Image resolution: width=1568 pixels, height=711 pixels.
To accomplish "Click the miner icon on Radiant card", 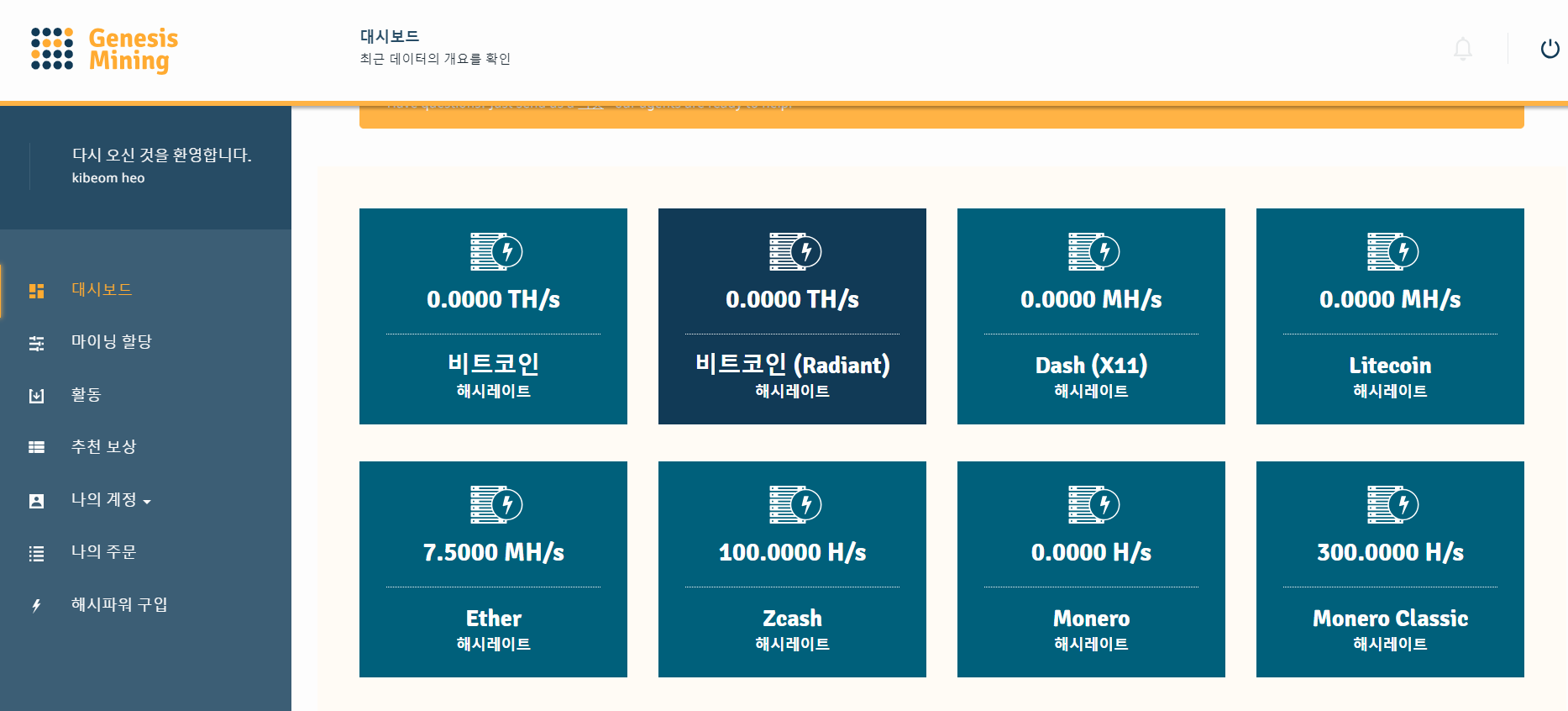I will [x=794, y=251].
